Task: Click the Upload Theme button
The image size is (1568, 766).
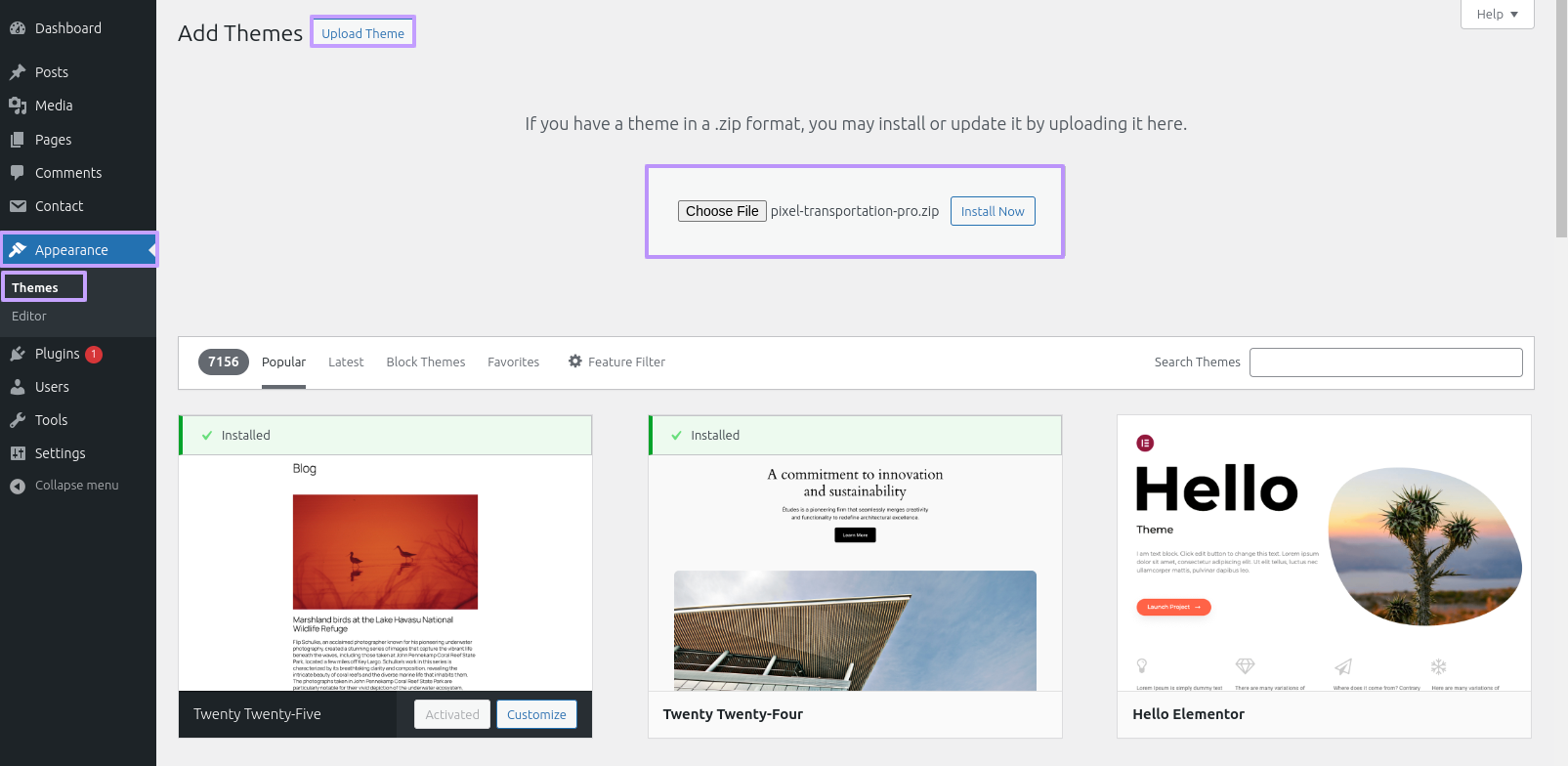Action: 362,33
